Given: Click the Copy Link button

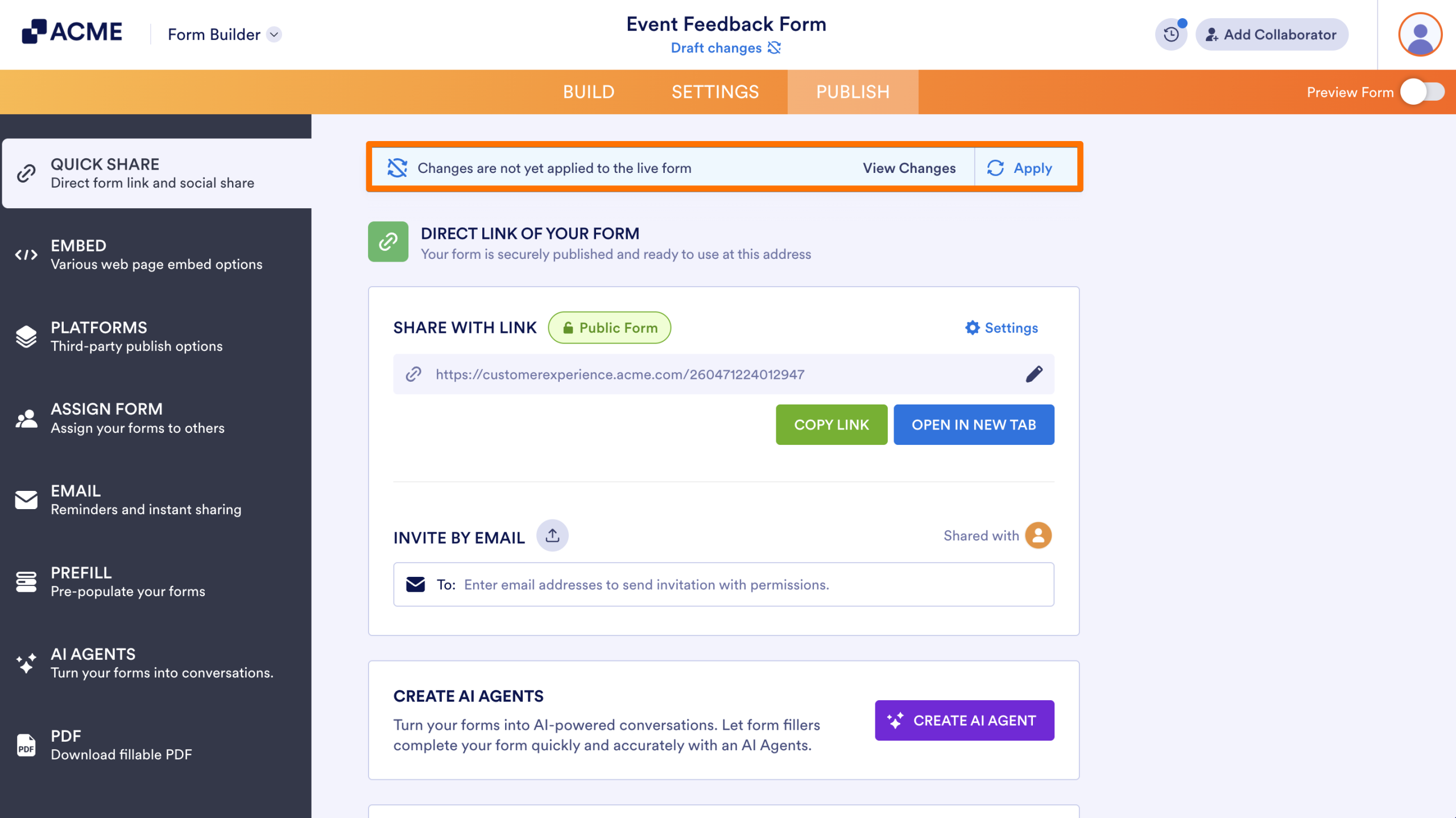Looking at the screenshot, I should tap(831, 424).
